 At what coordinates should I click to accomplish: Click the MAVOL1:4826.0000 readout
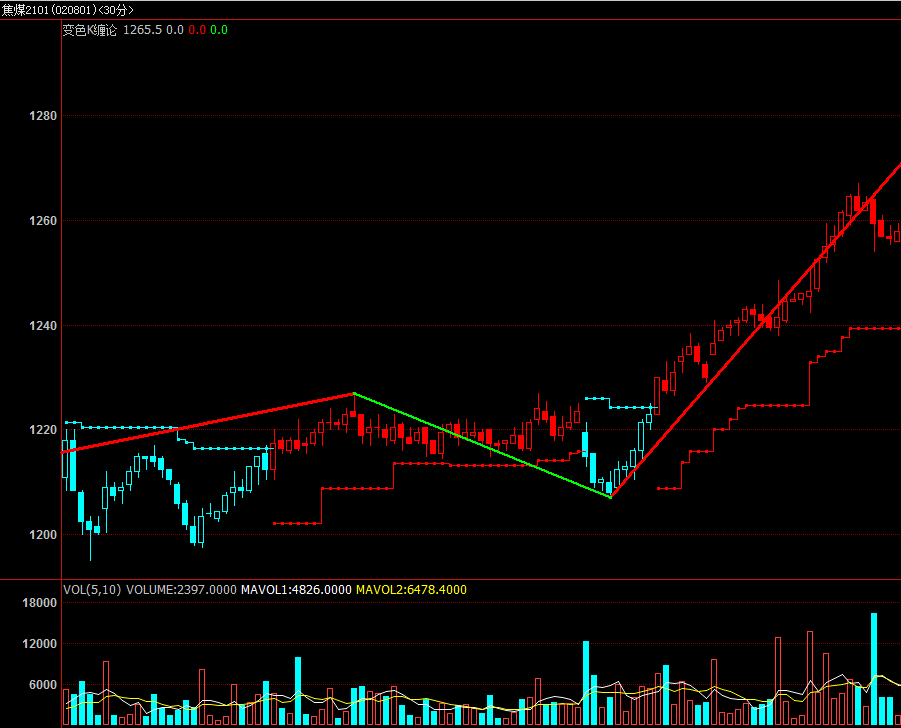click(296, 590)
